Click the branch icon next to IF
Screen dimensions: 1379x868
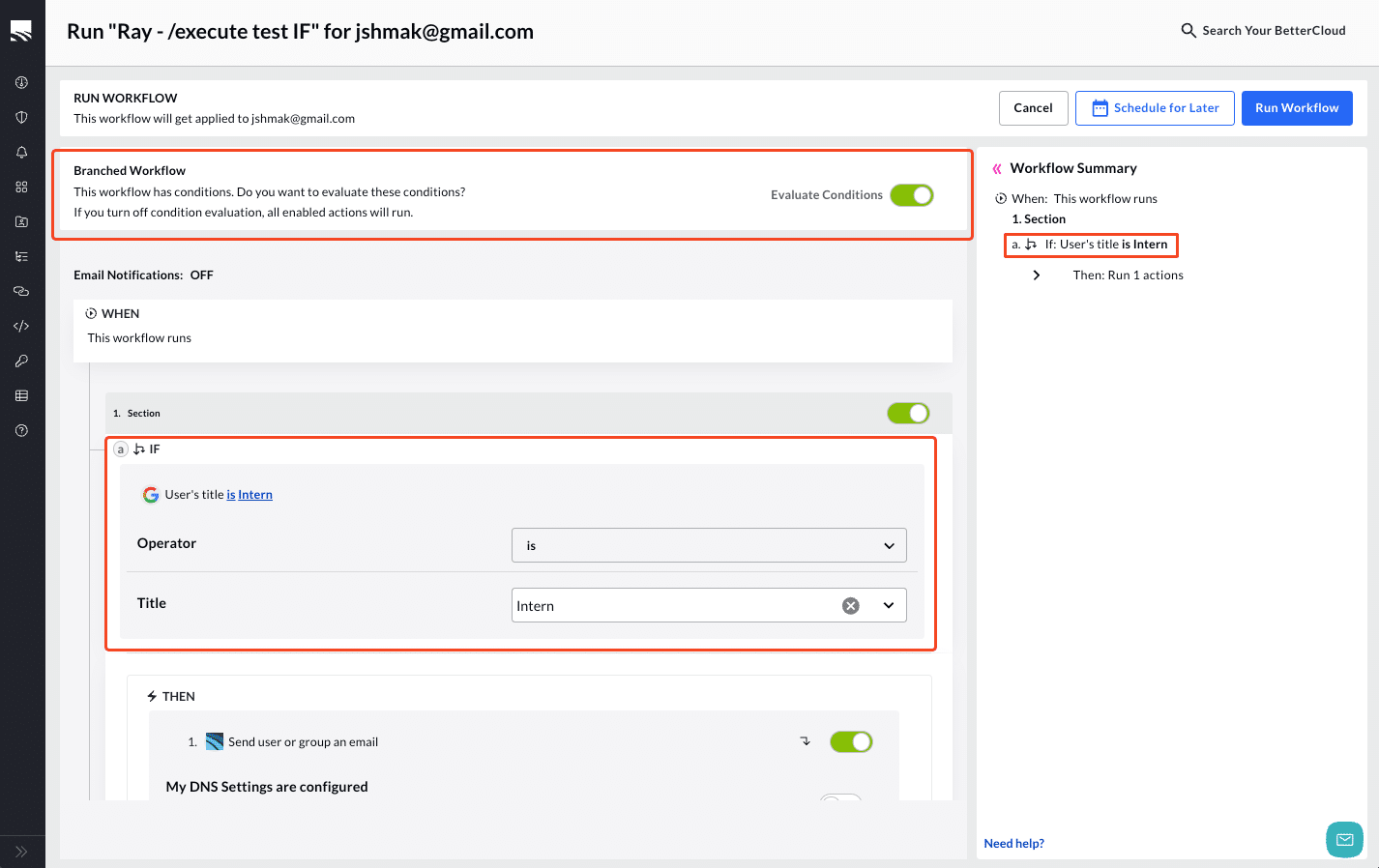139,449
